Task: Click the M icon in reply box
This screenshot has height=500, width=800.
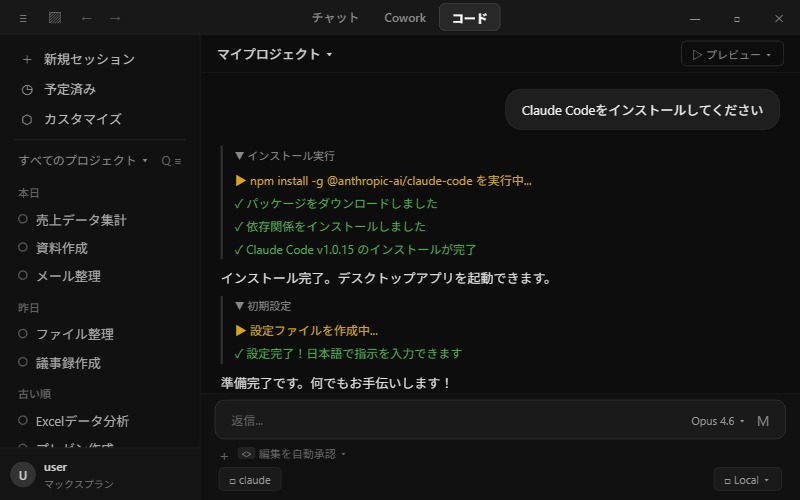Action: (763, 421)
